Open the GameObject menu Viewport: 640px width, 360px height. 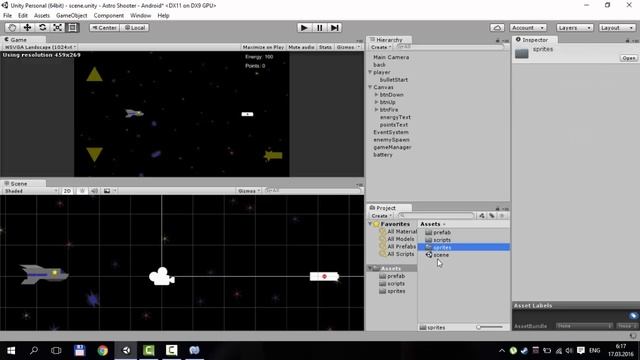coord(72,16)
